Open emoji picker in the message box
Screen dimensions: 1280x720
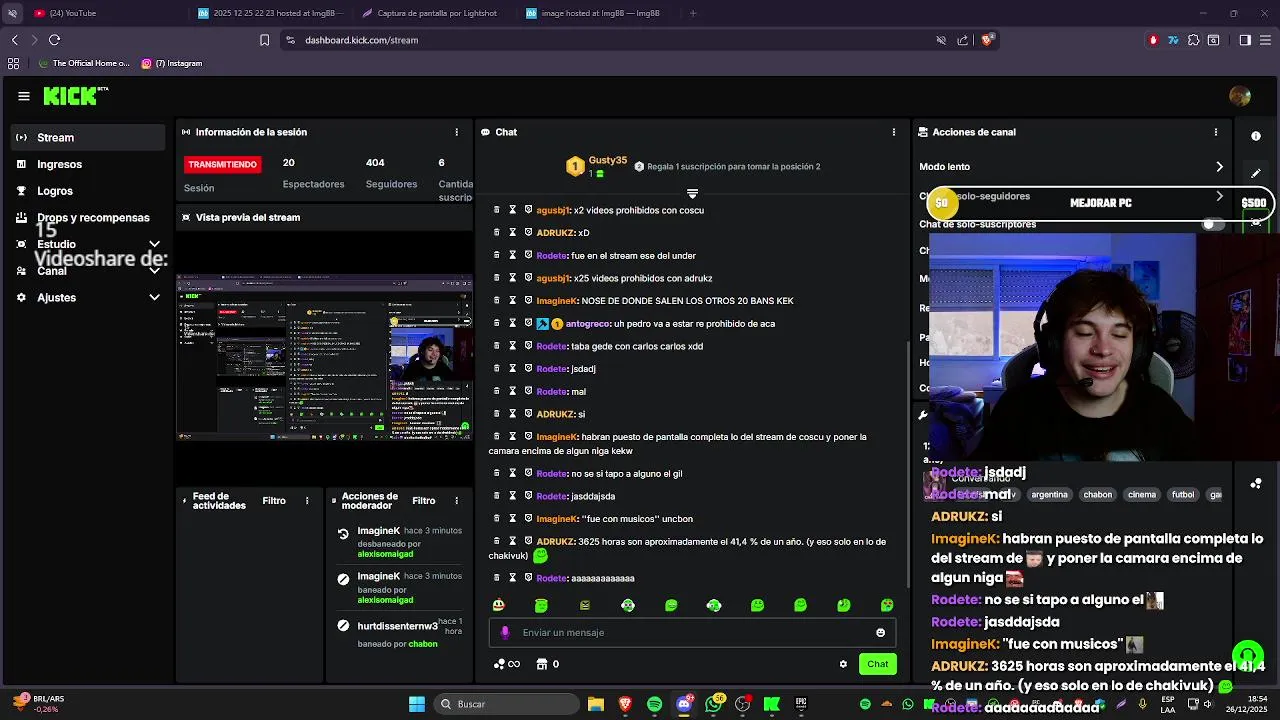(880, 632)
